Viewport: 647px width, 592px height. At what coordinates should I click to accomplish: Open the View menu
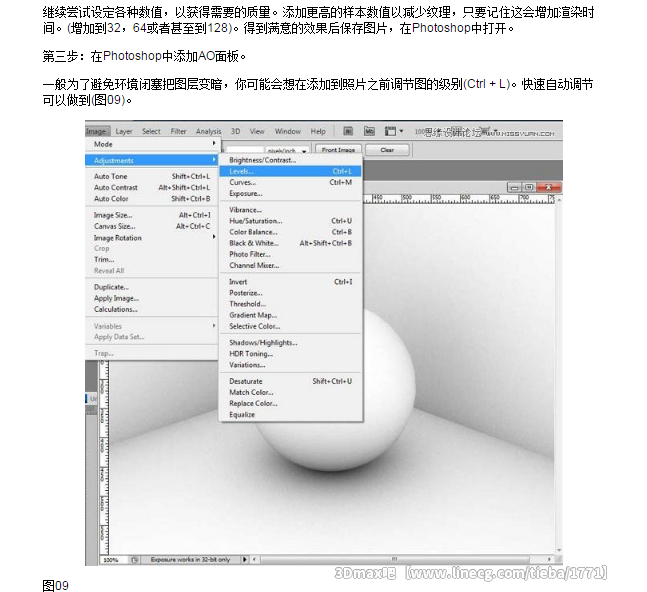(x=257, y=131)
